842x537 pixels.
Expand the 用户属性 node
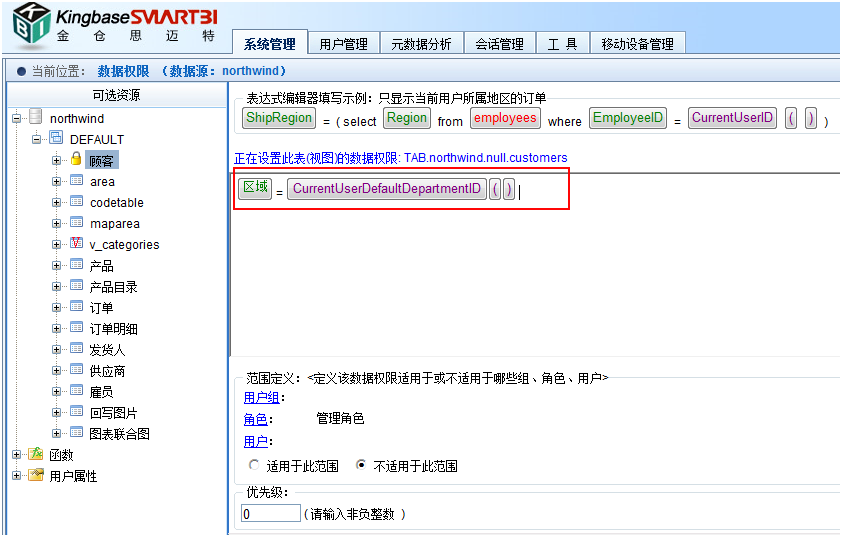(17, 475)
